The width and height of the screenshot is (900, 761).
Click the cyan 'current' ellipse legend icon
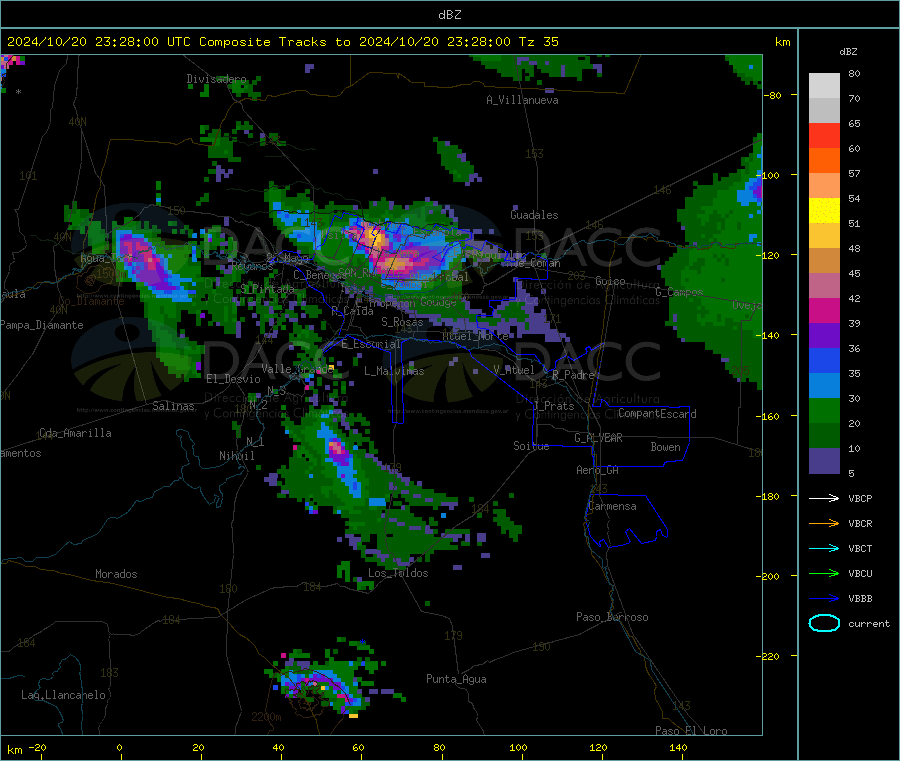point(824,623)
